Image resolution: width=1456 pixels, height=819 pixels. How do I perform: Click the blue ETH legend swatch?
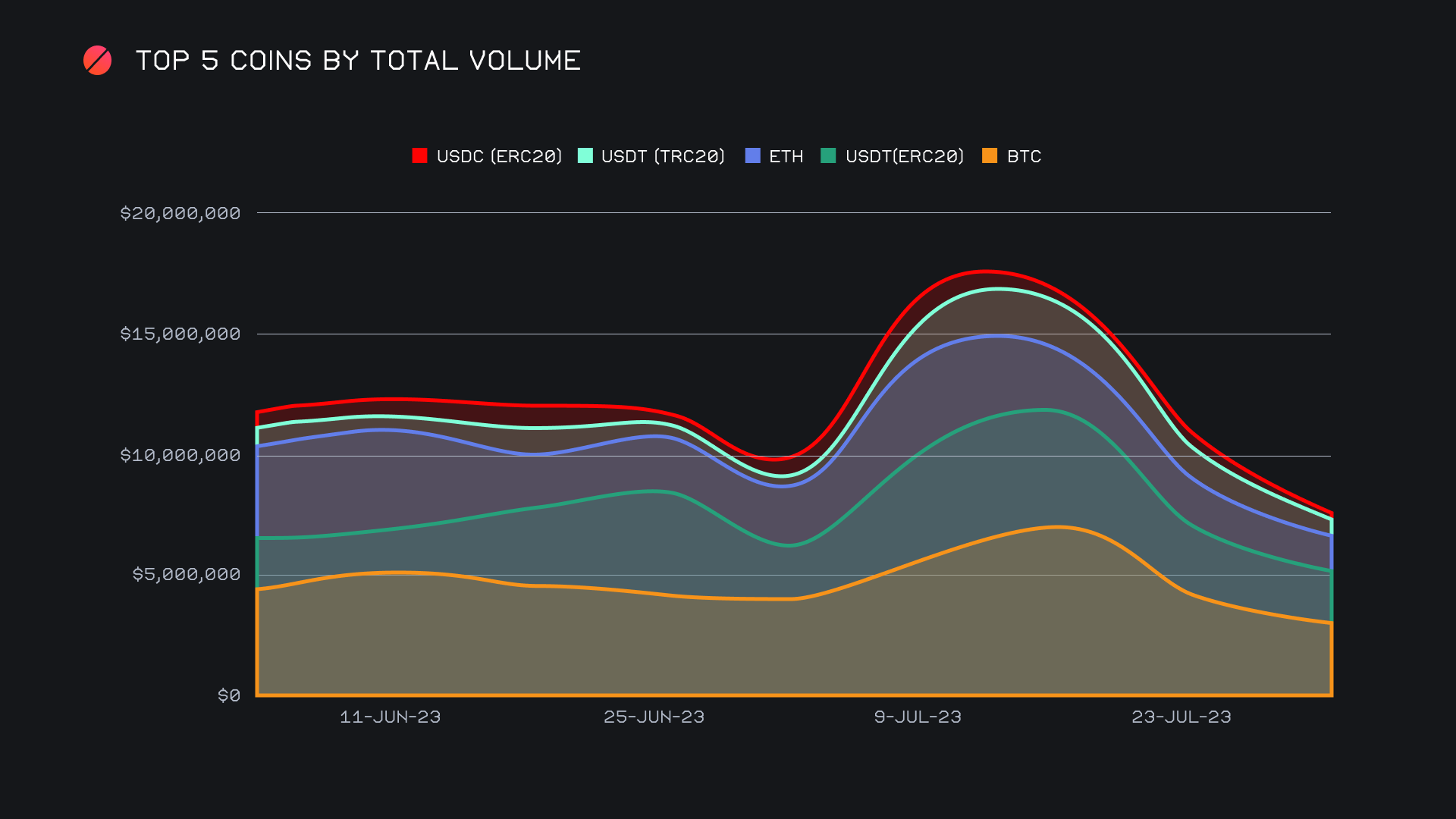752,156
